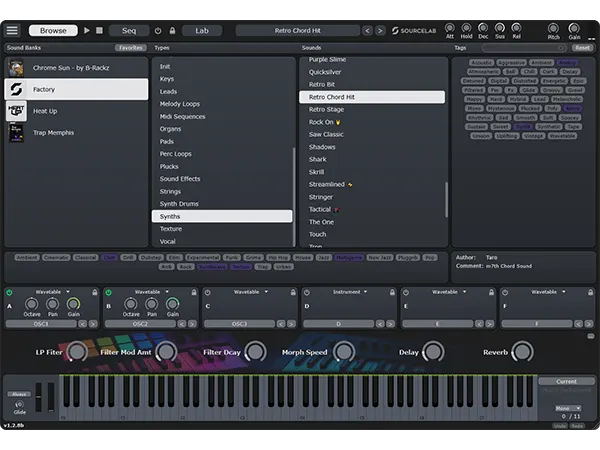Stop playback with the square stop icon
This screenshot has width=600, height=450.
coord(99,30)
